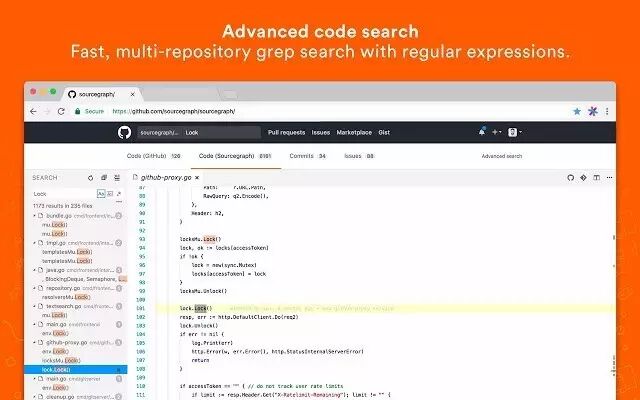Refresh search results in the SEARCH panel
This screenshot has width=640, height=400.
(91, 178)
